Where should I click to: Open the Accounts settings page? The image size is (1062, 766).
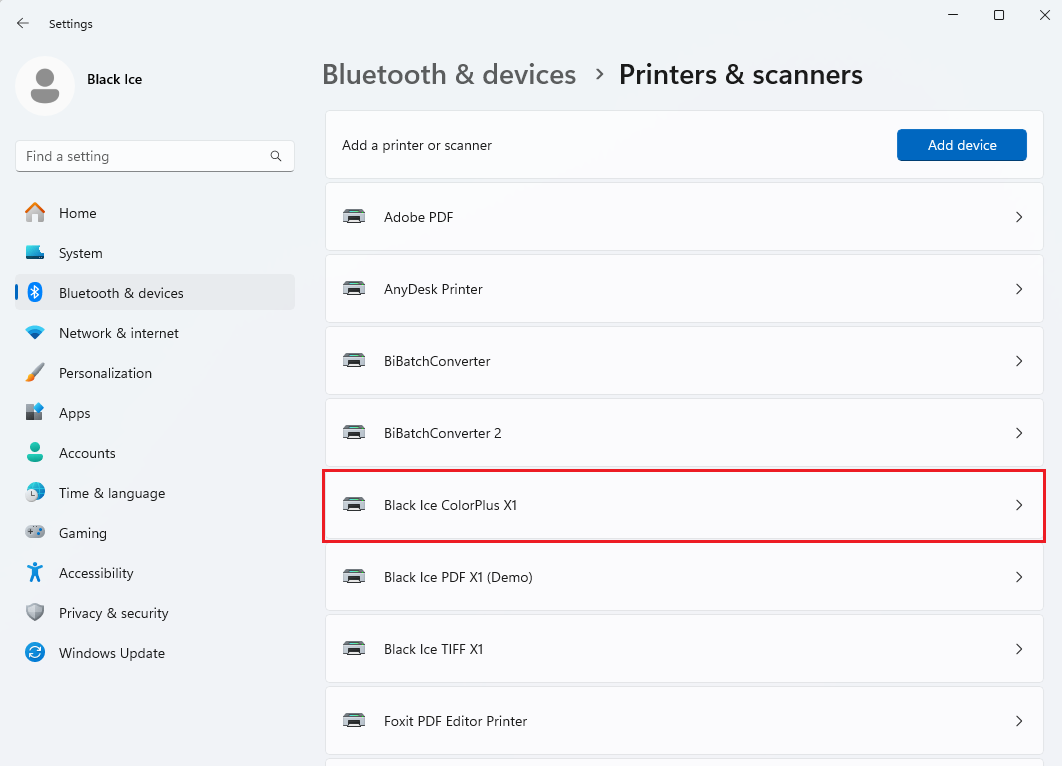87,453
